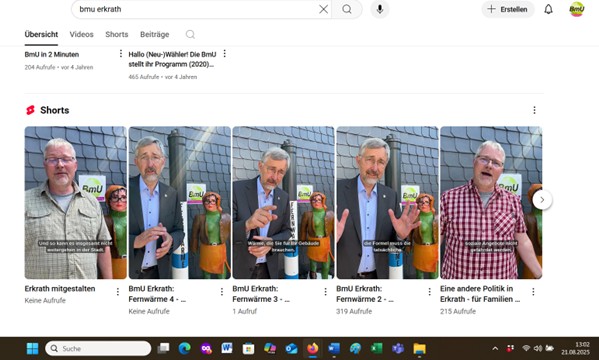This screenshot has height=360, width=599.
Task: Start voice search with the microphone icon
Action: pyautogui.click(x=380, y=9)
